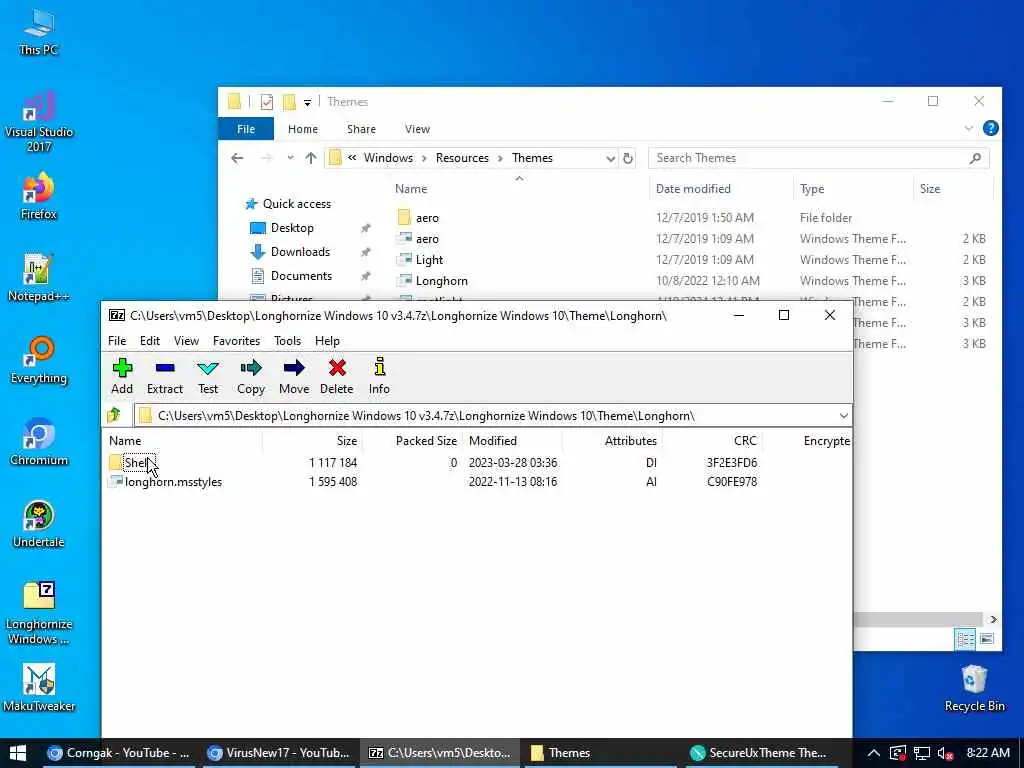Open the Firefox desktop shortcut
Image resolution: width=1024 pixels, height=768 pixels.
coord(39,196)
